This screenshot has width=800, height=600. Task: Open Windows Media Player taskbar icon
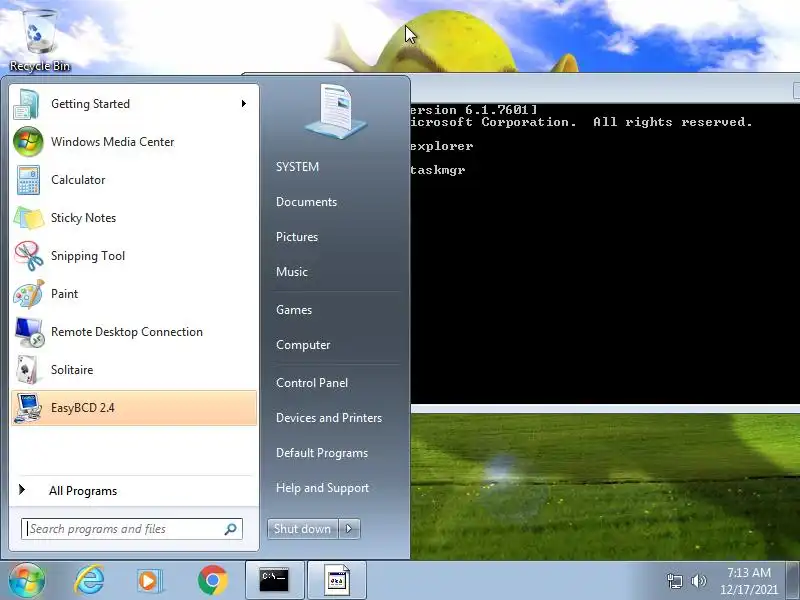(x=149, y=581)
